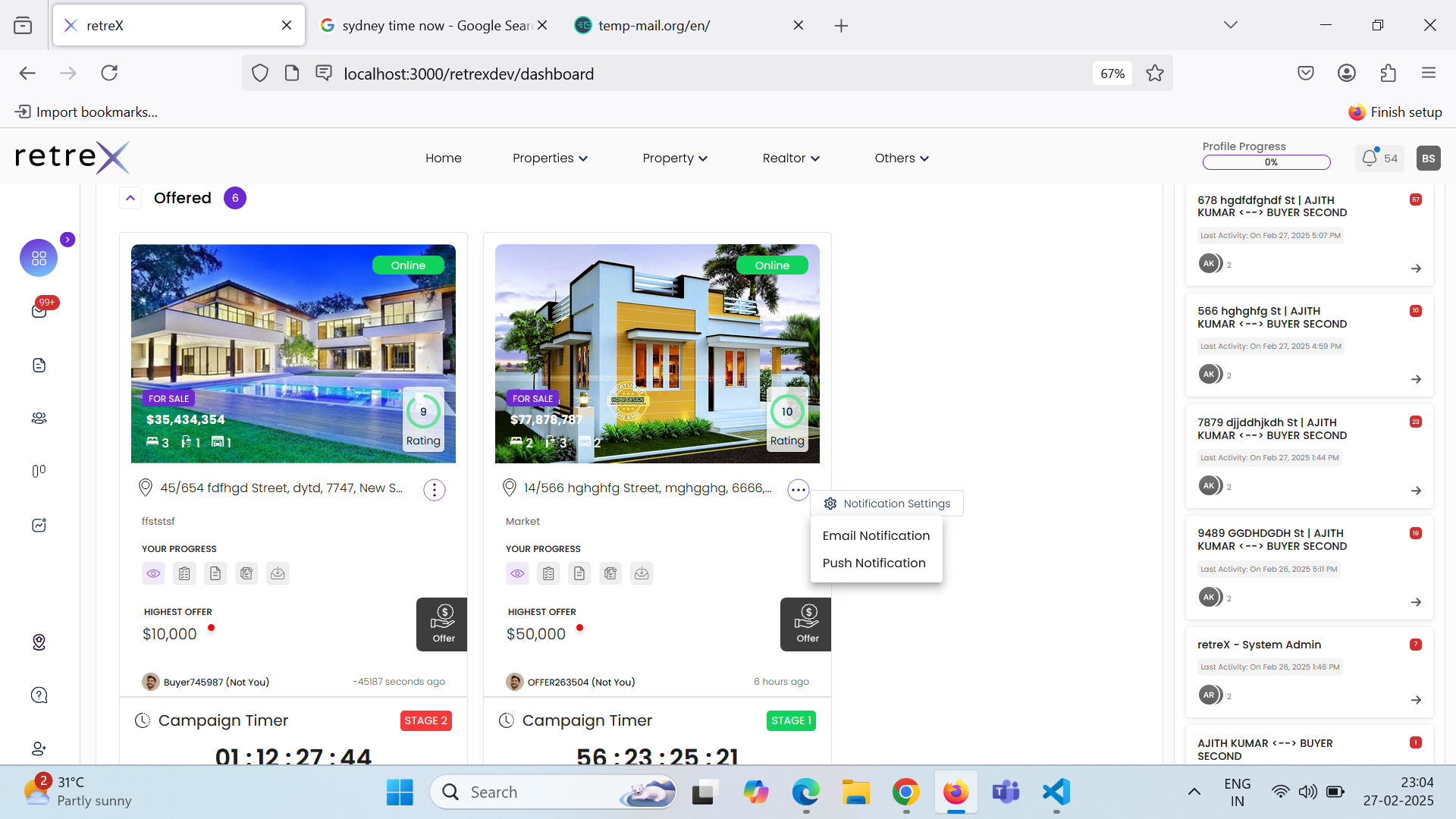This screenshot has width=1456, height=819.
Task: Open the Properties dropdown in navbar
Action: pos(550,158)
